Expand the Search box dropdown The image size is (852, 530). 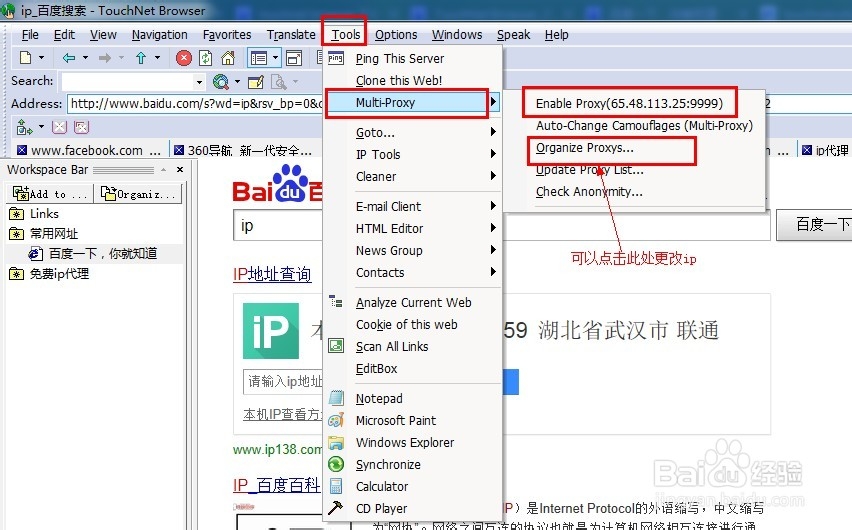coord(199,82)
